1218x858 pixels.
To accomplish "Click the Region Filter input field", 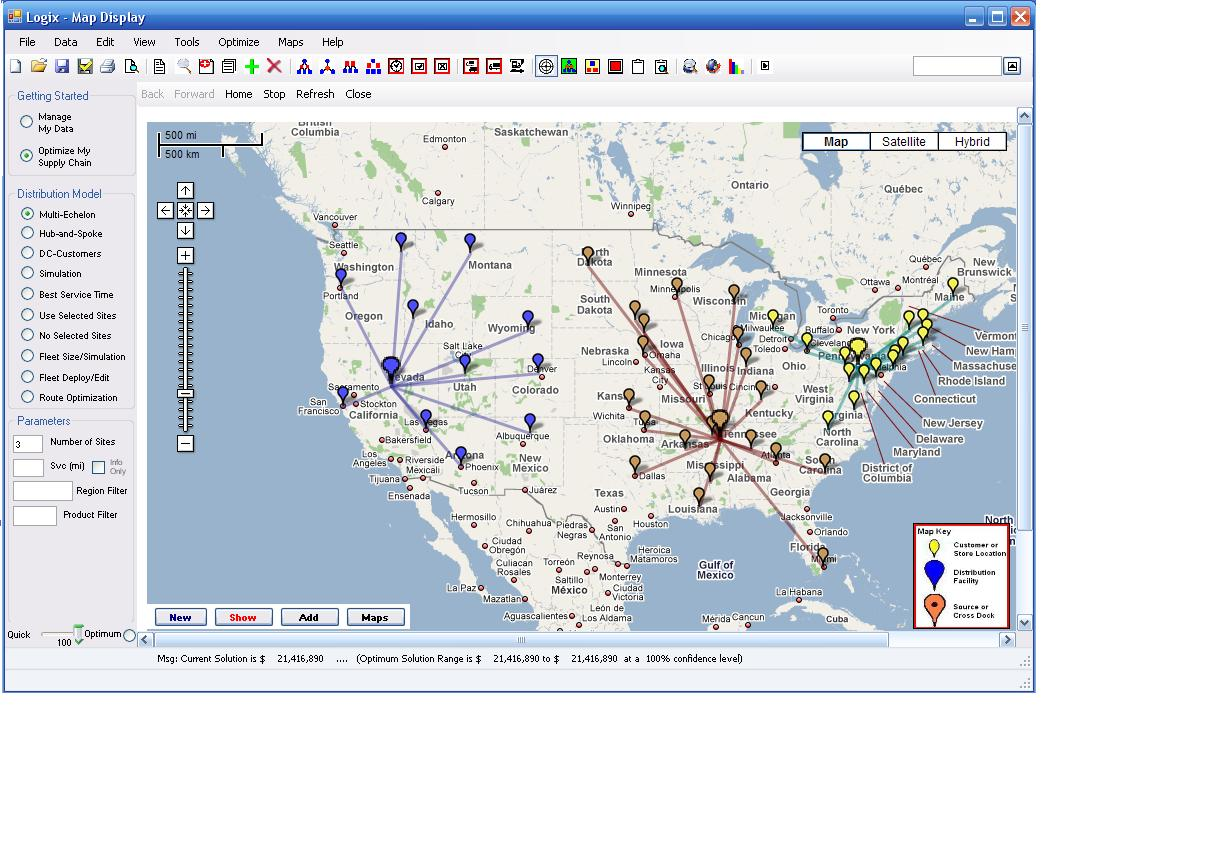I will pyautogui.click(x=43, y=491).
